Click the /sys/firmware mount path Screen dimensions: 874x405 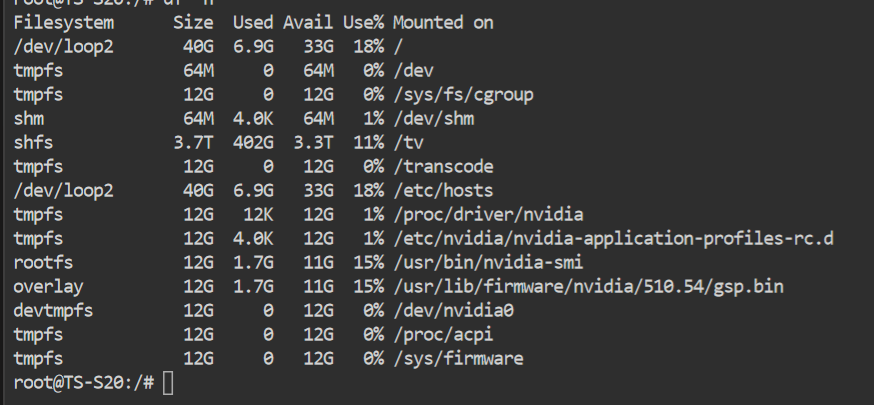458,359
